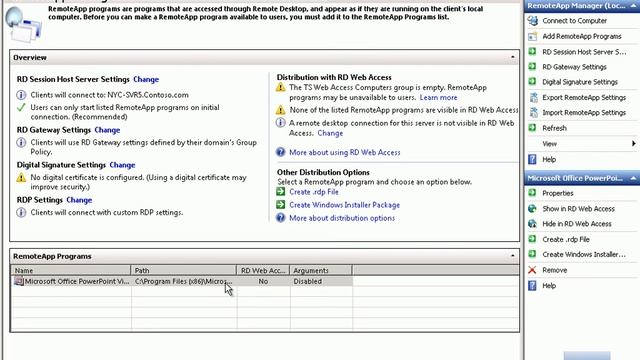Viewport: 640px width, 360px height.
Task: Click the Import RemoteApp Settings icon
Action: tap(533, 112)
